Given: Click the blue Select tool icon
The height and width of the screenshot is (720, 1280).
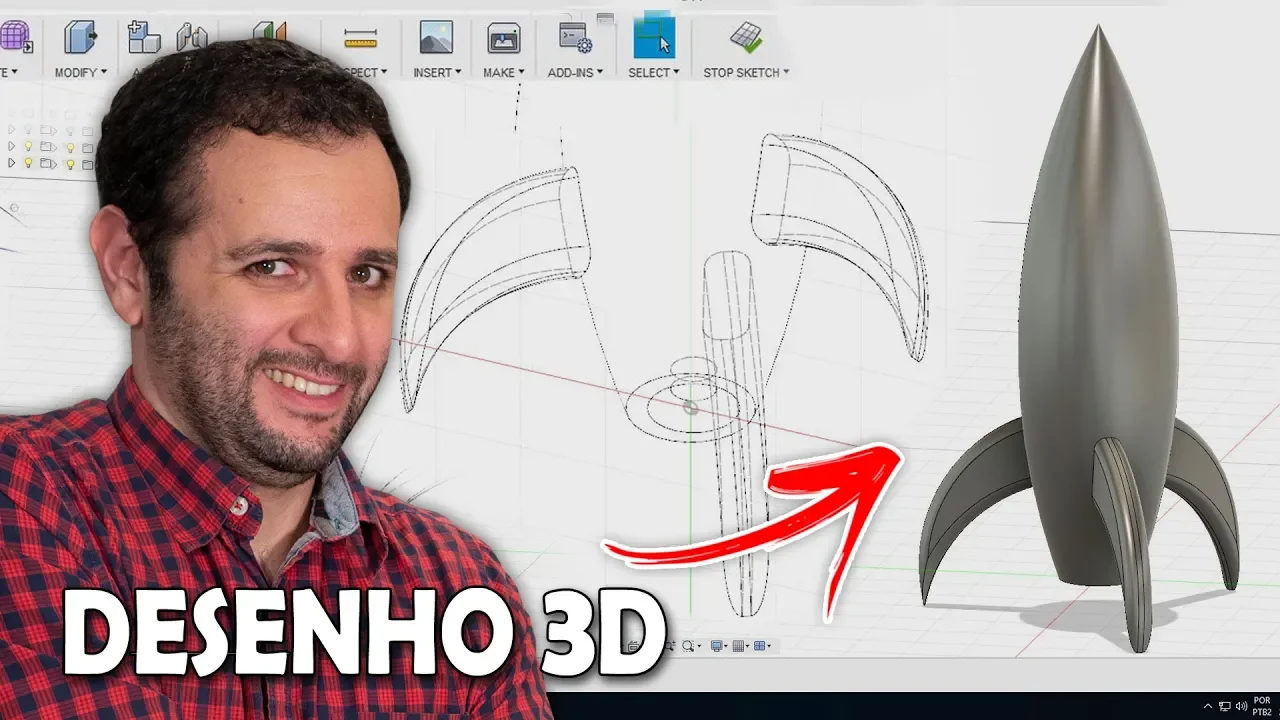Looking at the screenshot, I should click(x=654, y=38).
